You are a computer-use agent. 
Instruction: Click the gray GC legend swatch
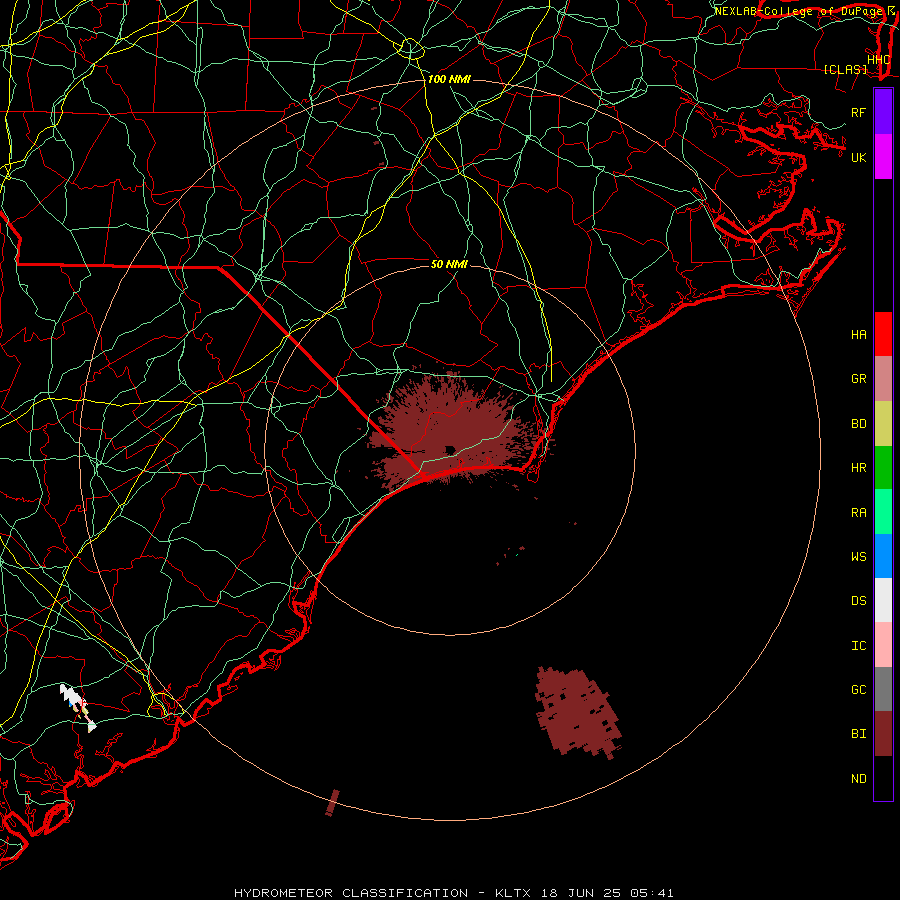click(883, 689)
